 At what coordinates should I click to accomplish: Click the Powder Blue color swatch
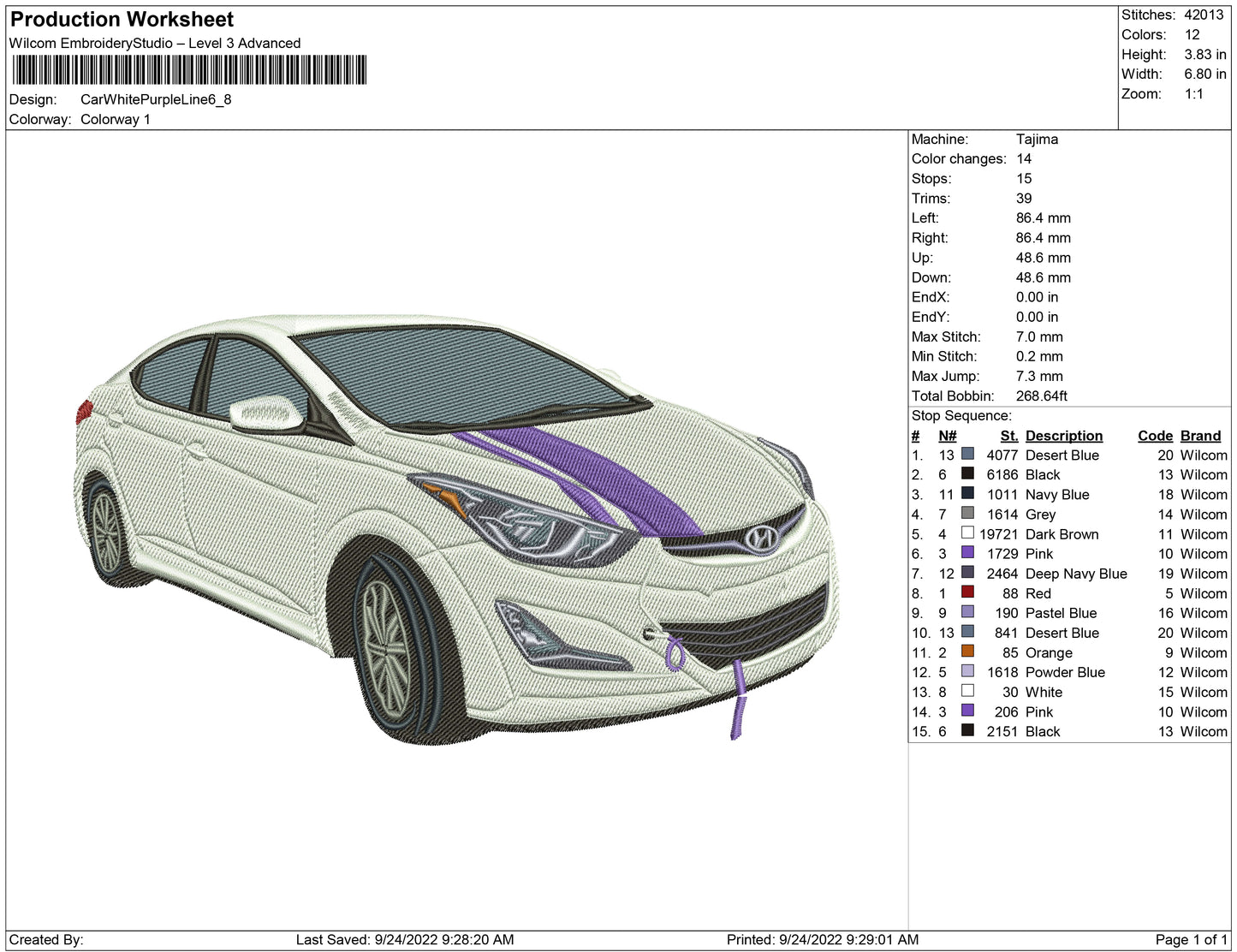(967, 671)
